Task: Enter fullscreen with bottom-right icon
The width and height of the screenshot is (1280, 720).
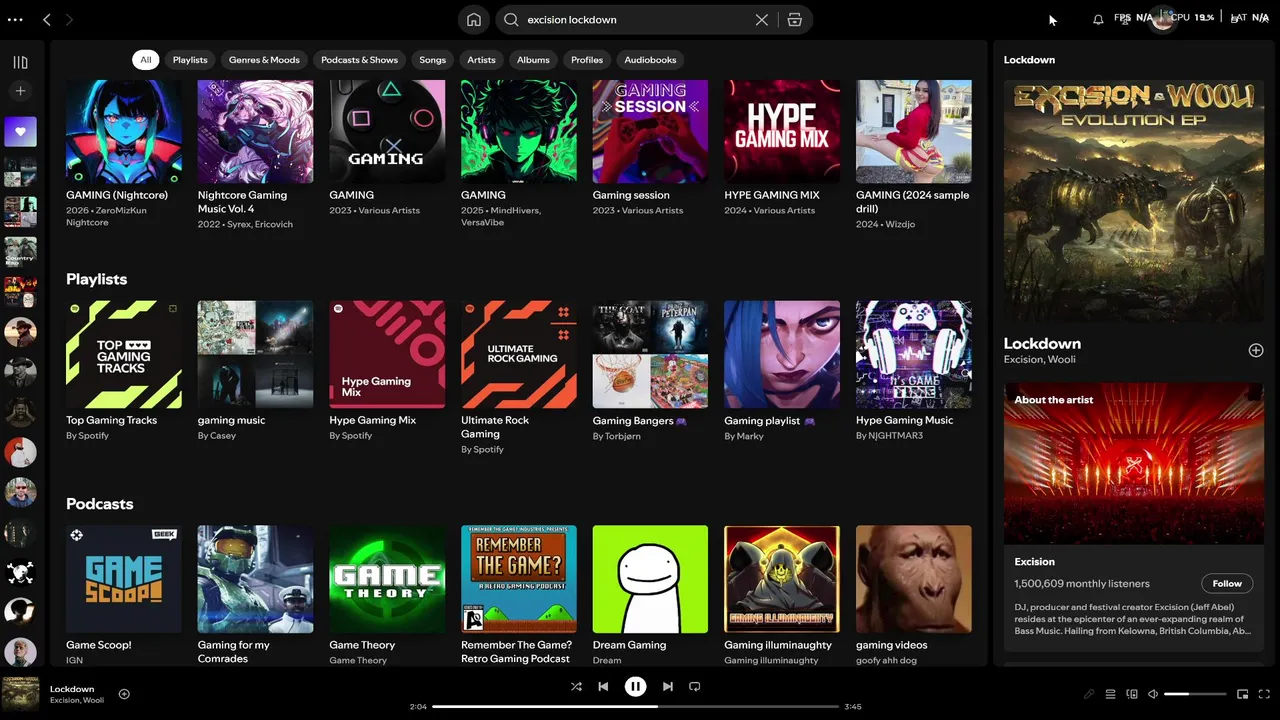Action: (x=1264, y=694)
